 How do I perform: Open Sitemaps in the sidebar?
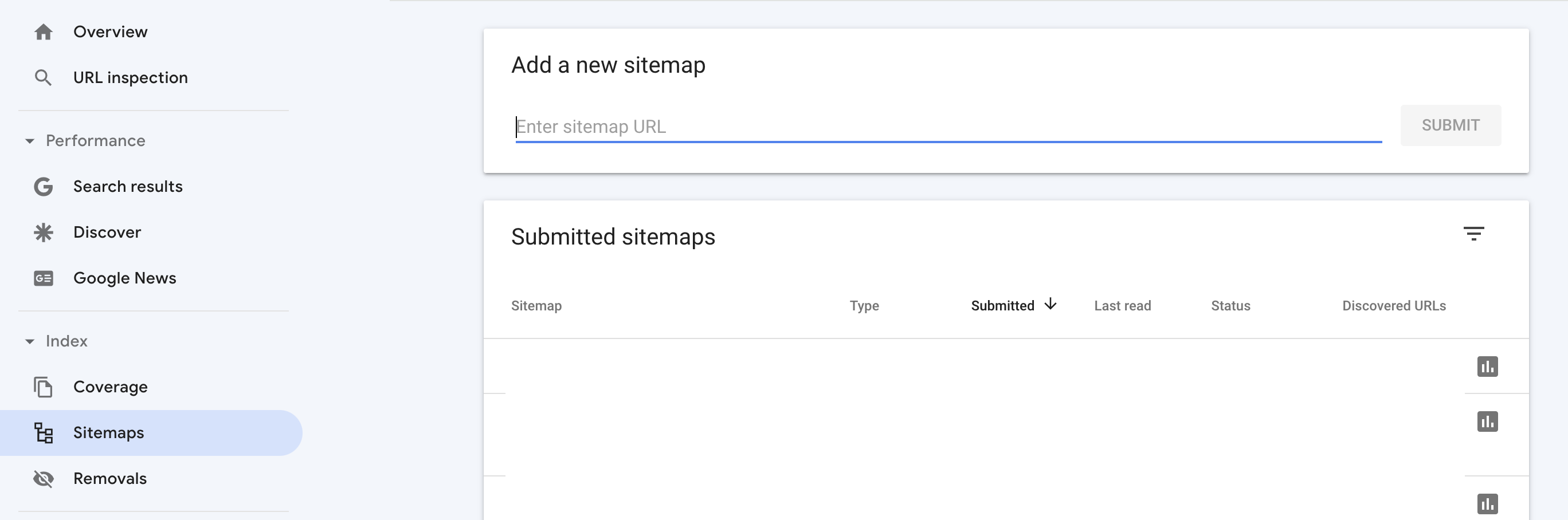pyautogui.click(x=108, y=433)
